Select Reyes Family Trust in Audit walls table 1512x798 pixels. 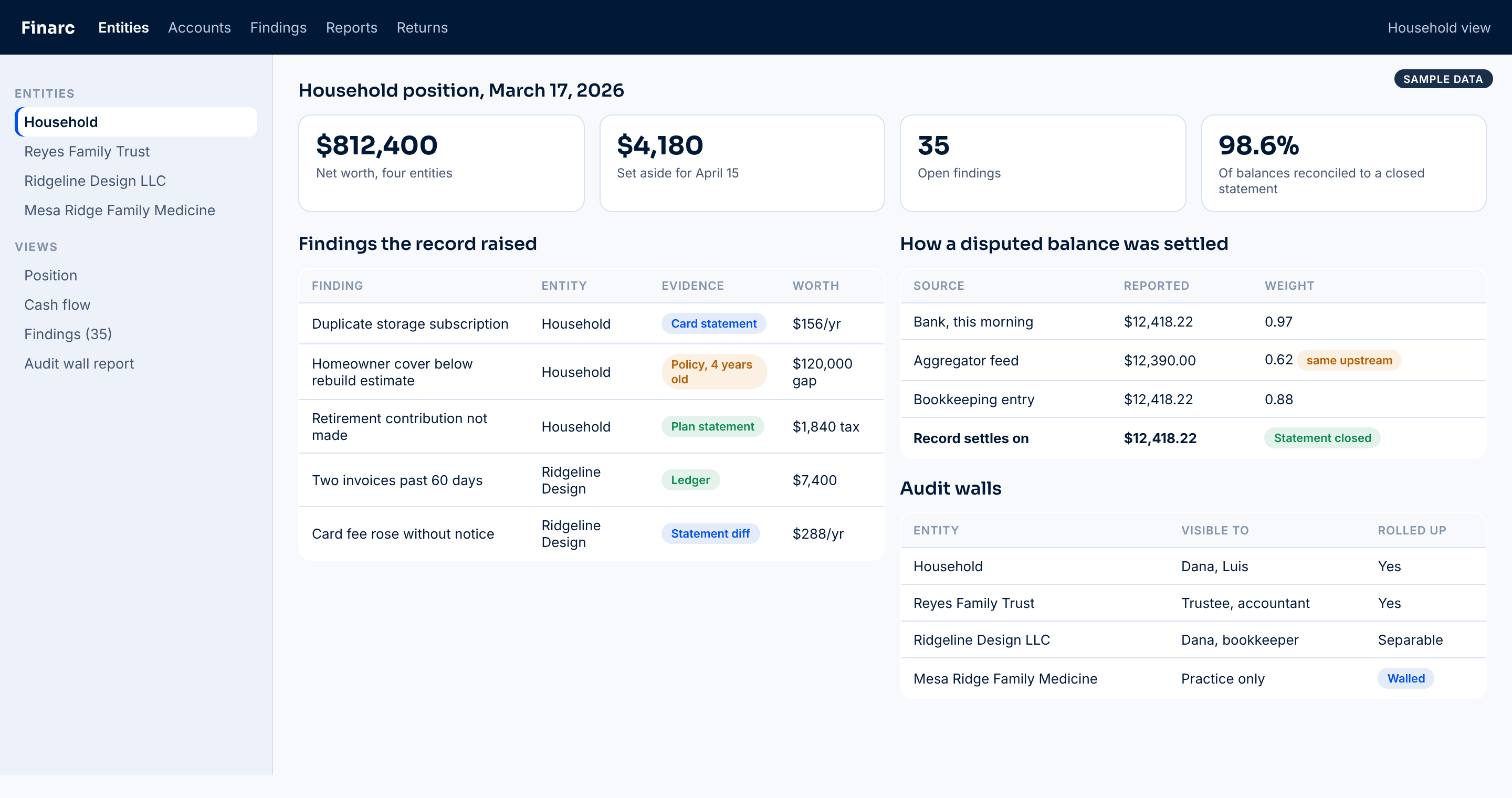(1193, 603)
